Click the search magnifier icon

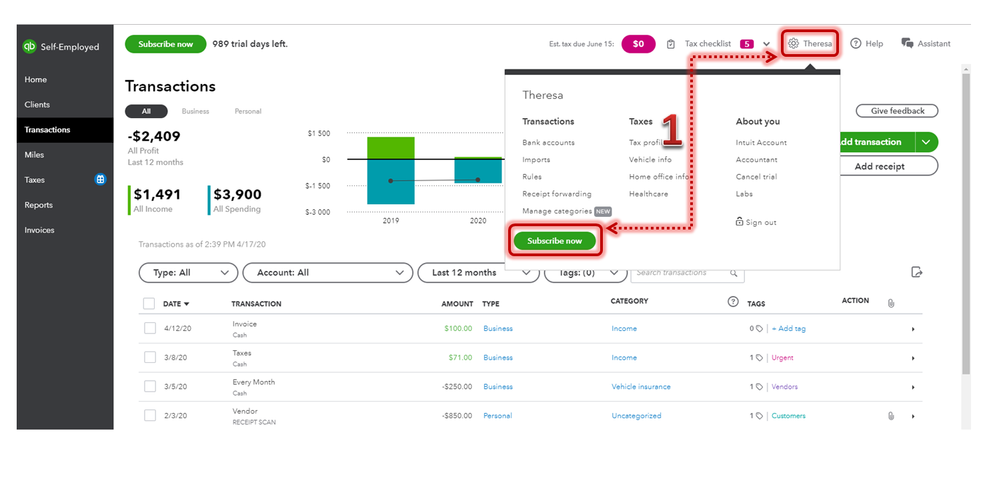click(733, 273)
